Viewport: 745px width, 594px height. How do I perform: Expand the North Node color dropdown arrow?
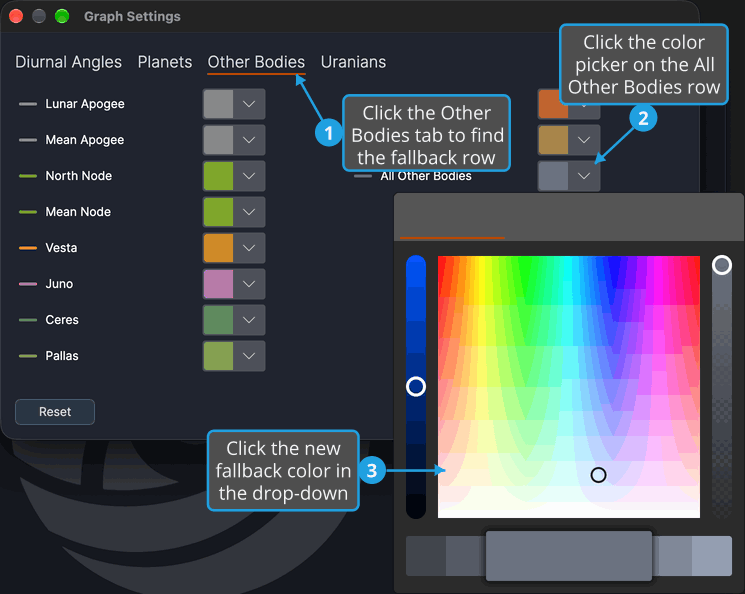pyautogui.click(x=249, y=176)
